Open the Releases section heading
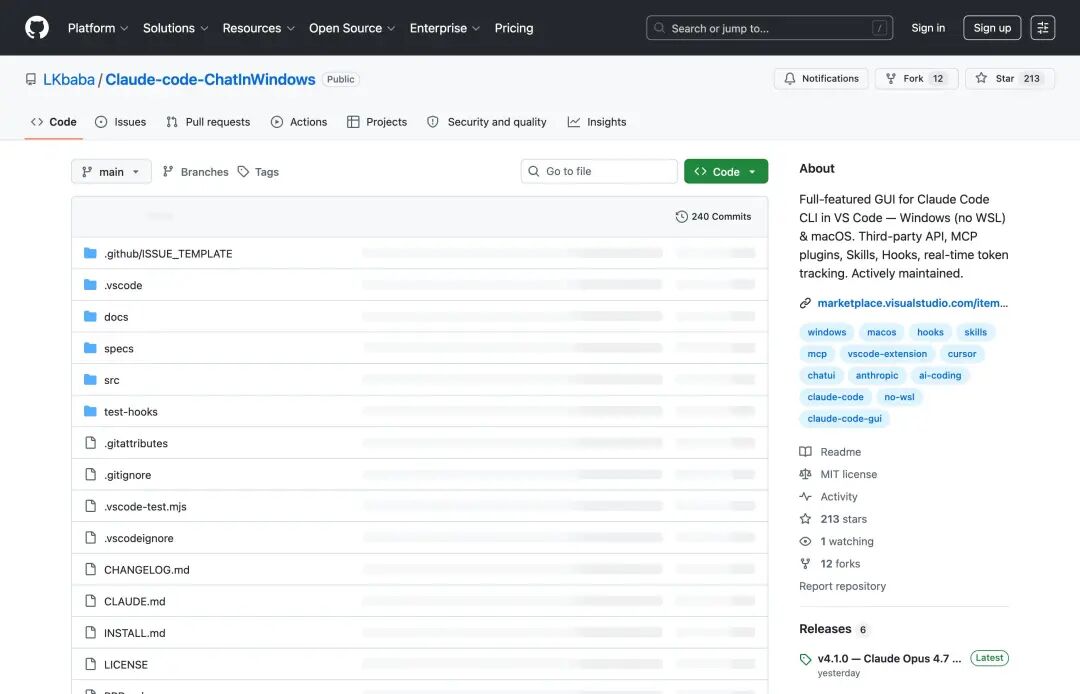1080x694 pixels. click(x=825, y=629)
